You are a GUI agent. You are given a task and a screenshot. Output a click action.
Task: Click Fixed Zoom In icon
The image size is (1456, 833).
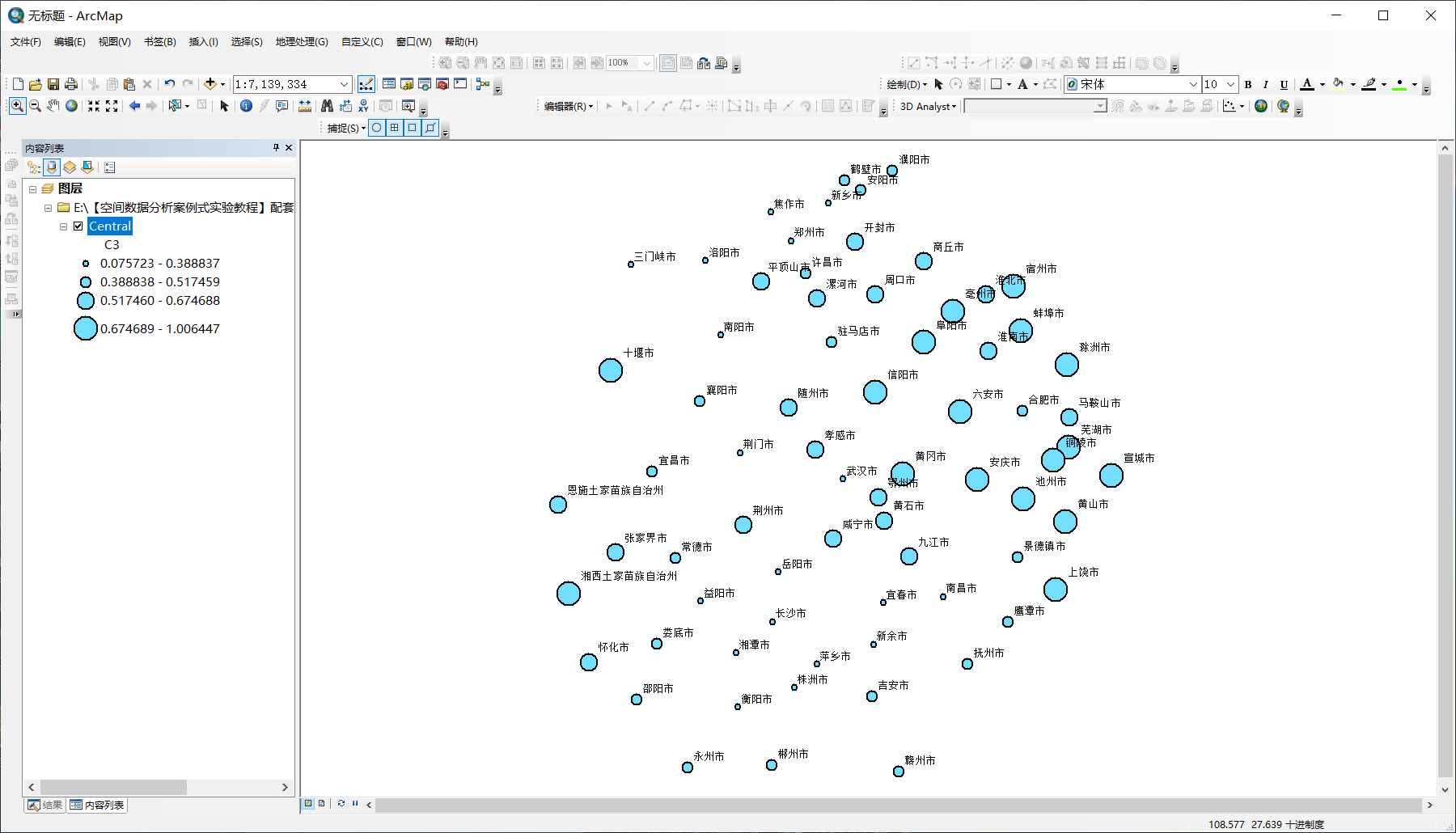point(94,106)
